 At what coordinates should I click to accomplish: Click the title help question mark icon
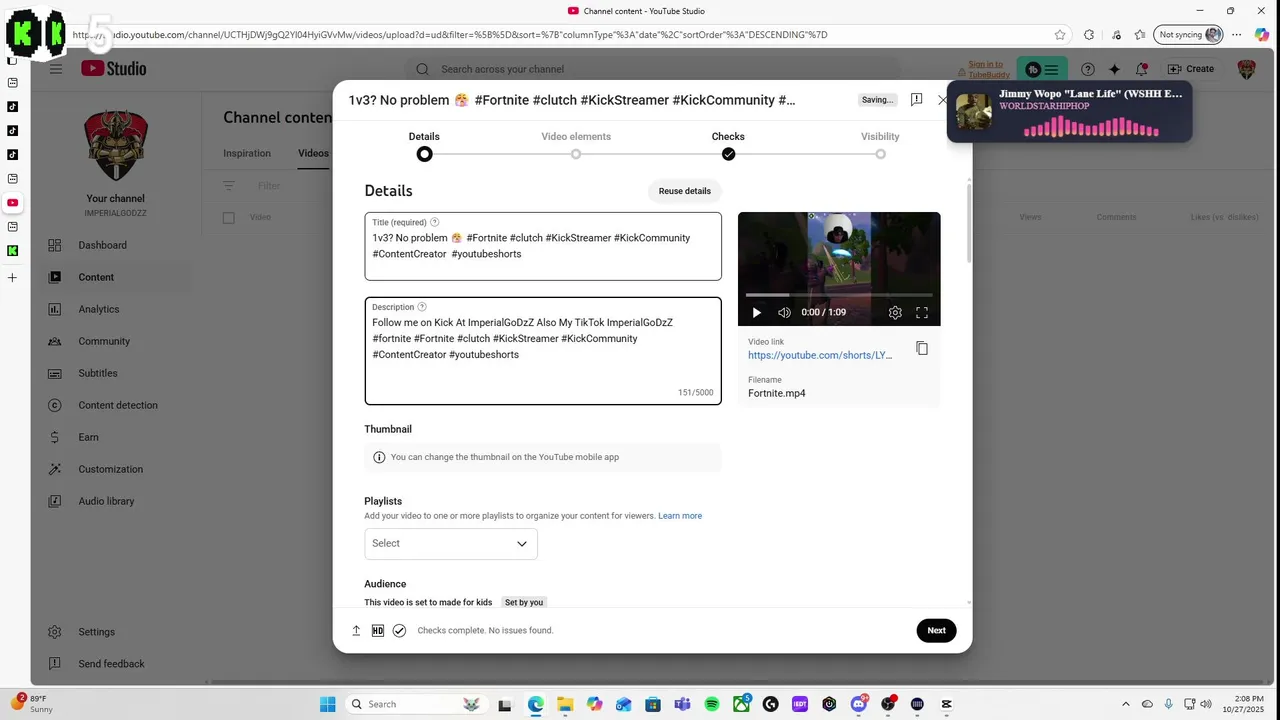point(434,222)
